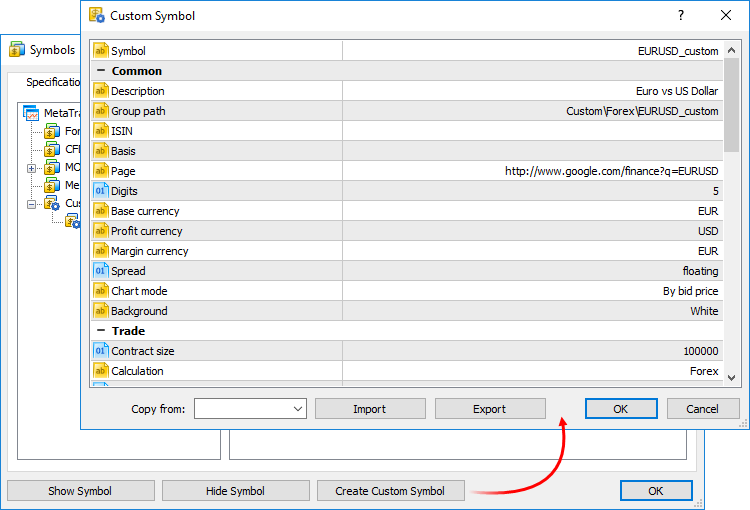
Task: Expand the MOEX tree node in Symbols
Action: (32, 167)
